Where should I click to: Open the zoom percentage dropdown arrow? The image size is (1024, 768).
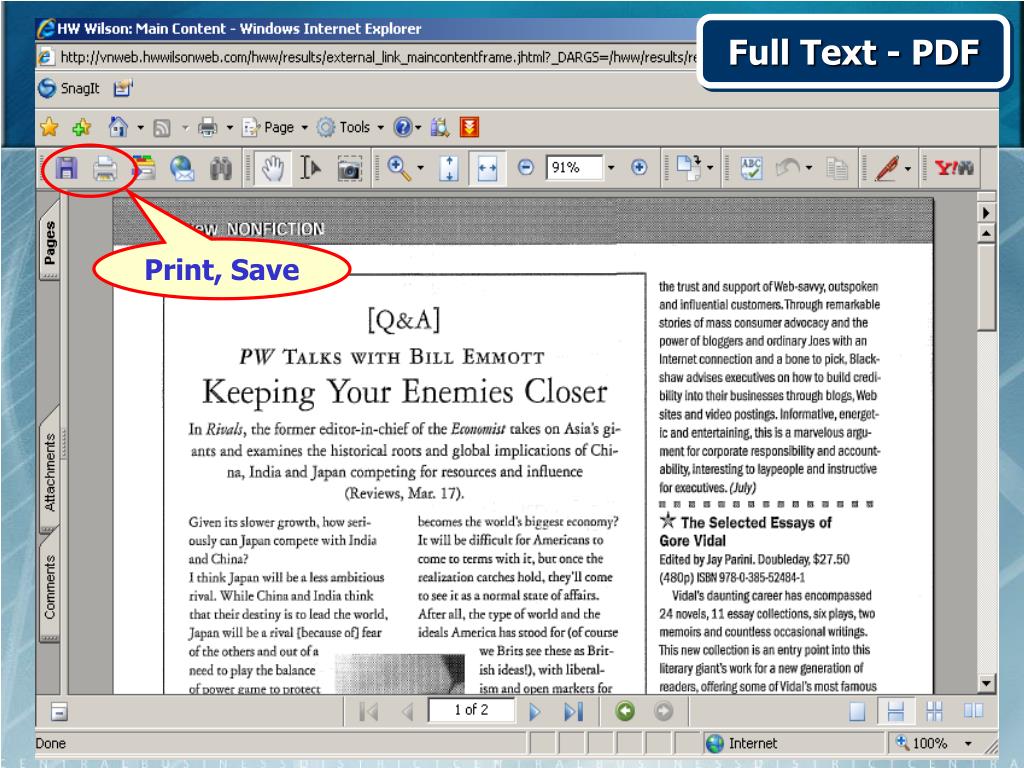click(x=611, y=168)
